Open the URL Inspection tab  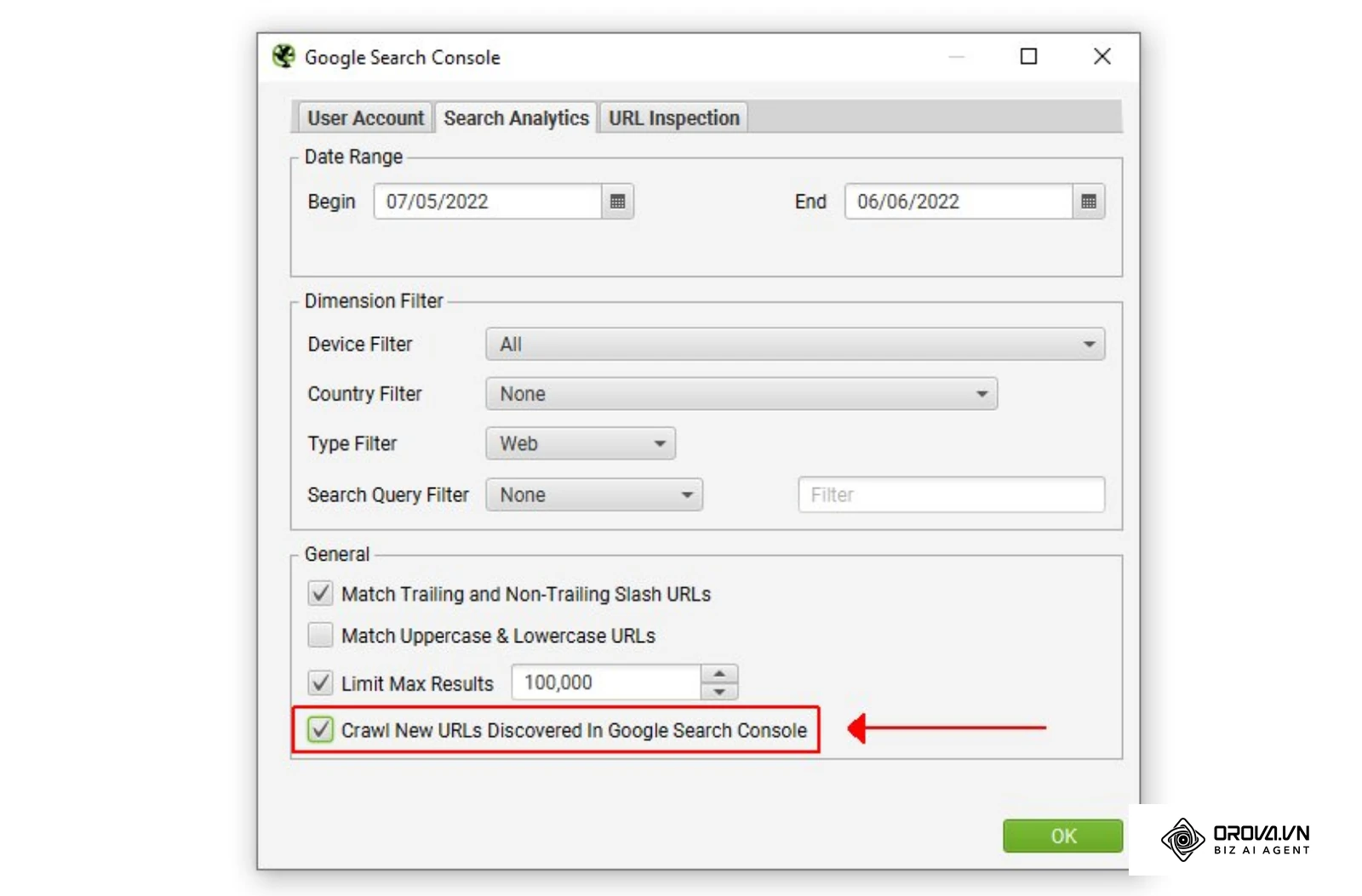[x=673, y=117]
